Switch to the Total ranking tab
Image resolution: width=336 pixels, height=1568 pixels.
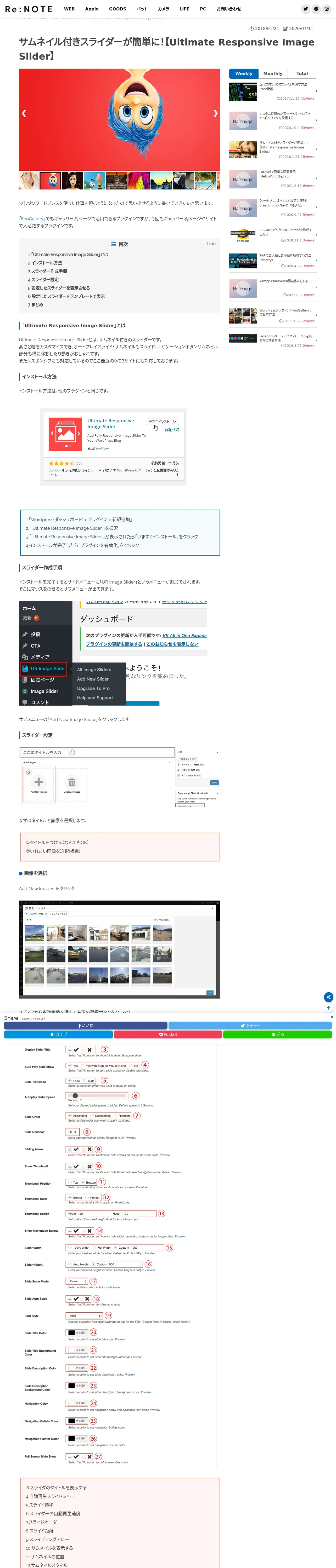[302, 74]
